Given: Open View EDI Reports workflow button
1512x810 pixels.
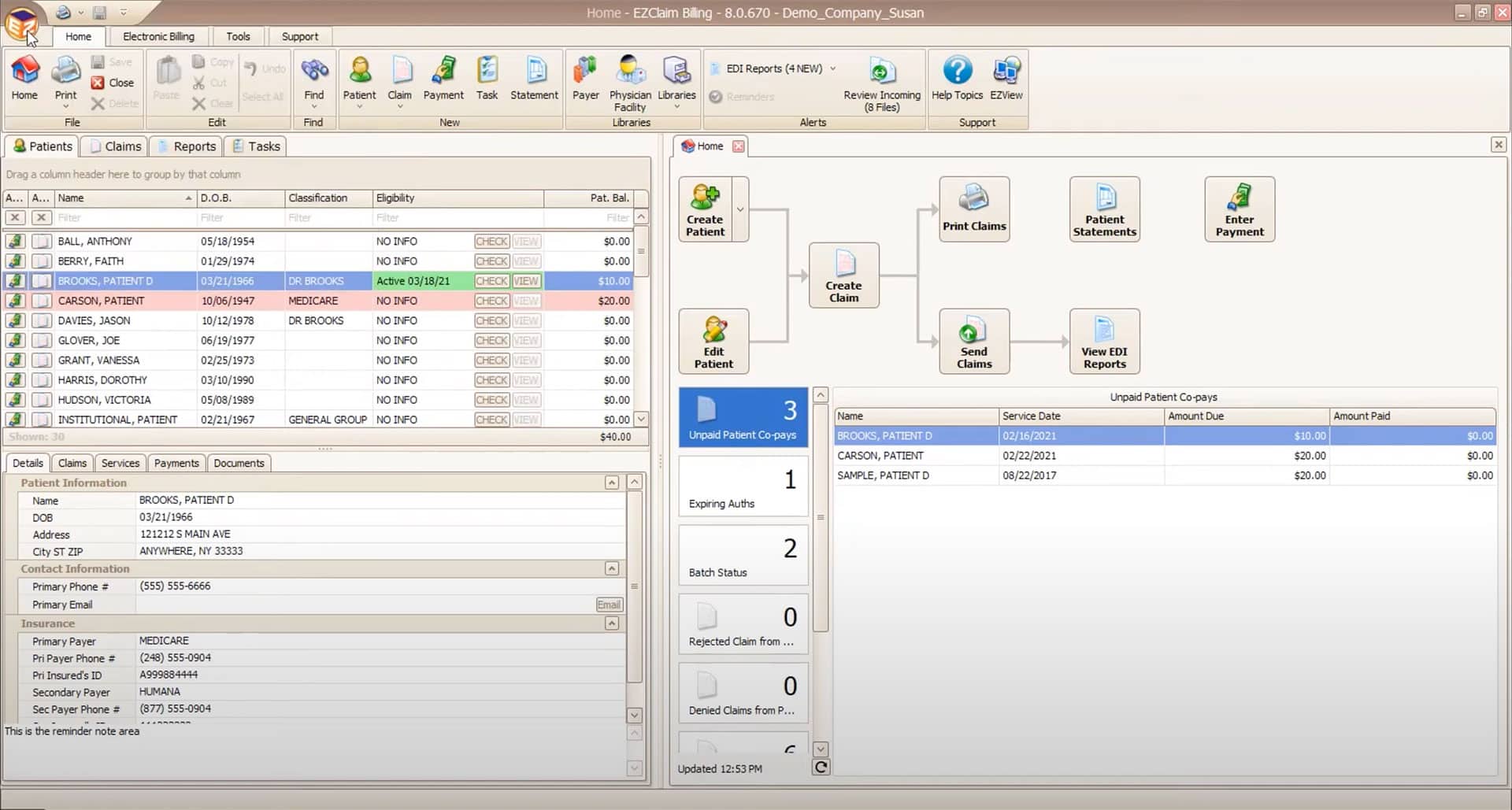Looking at the screenshot, I should 1104,341.
